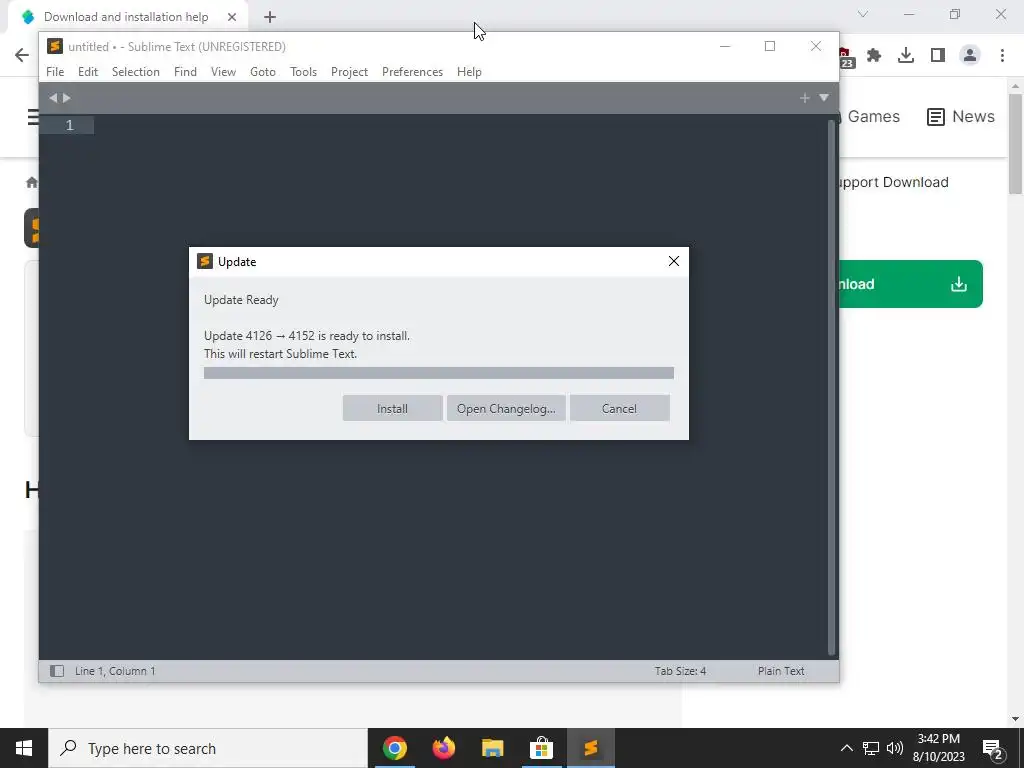Screen dimensions: 1024x768
Task: Toggle Chrome side panel icon
Action: (x=938, y=56)
